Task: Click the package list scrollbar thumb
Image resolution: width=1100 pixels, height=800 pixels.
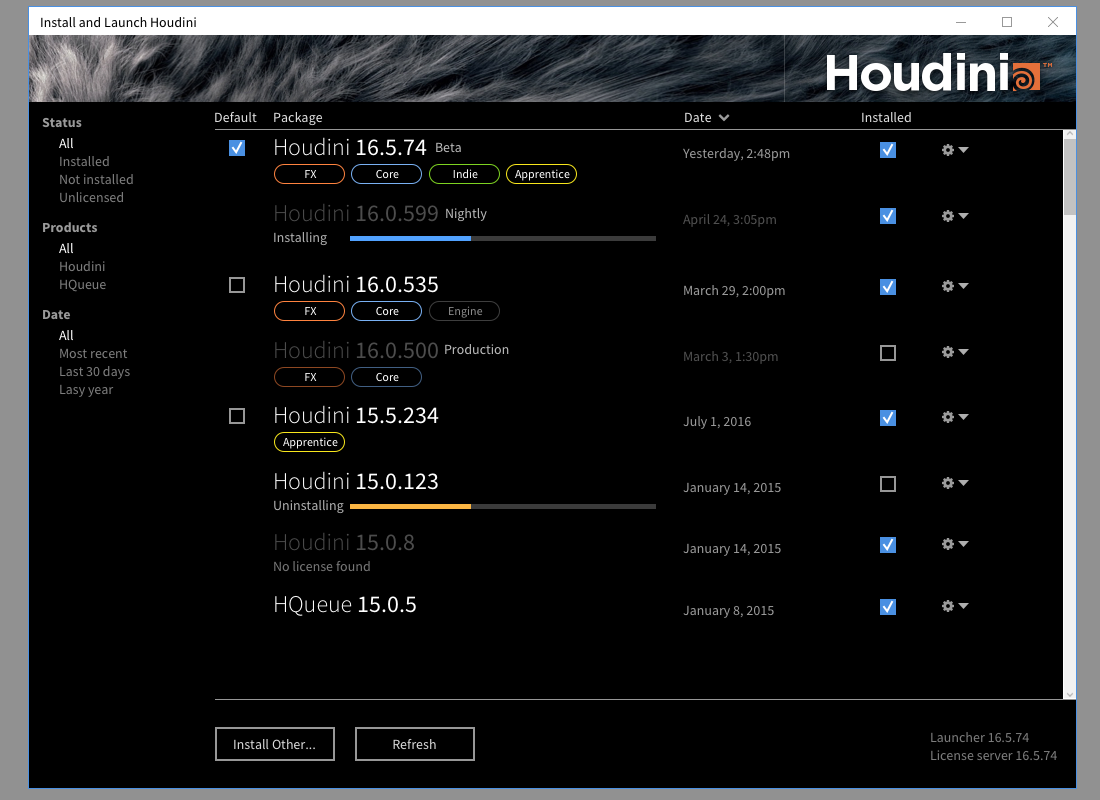Action: [1070, 177]
